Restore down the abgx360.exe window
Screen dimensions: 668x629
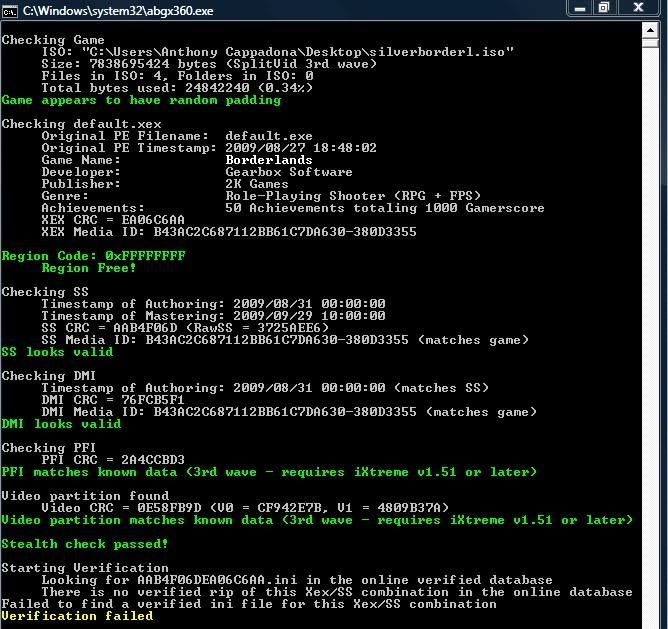pos(604,8)
